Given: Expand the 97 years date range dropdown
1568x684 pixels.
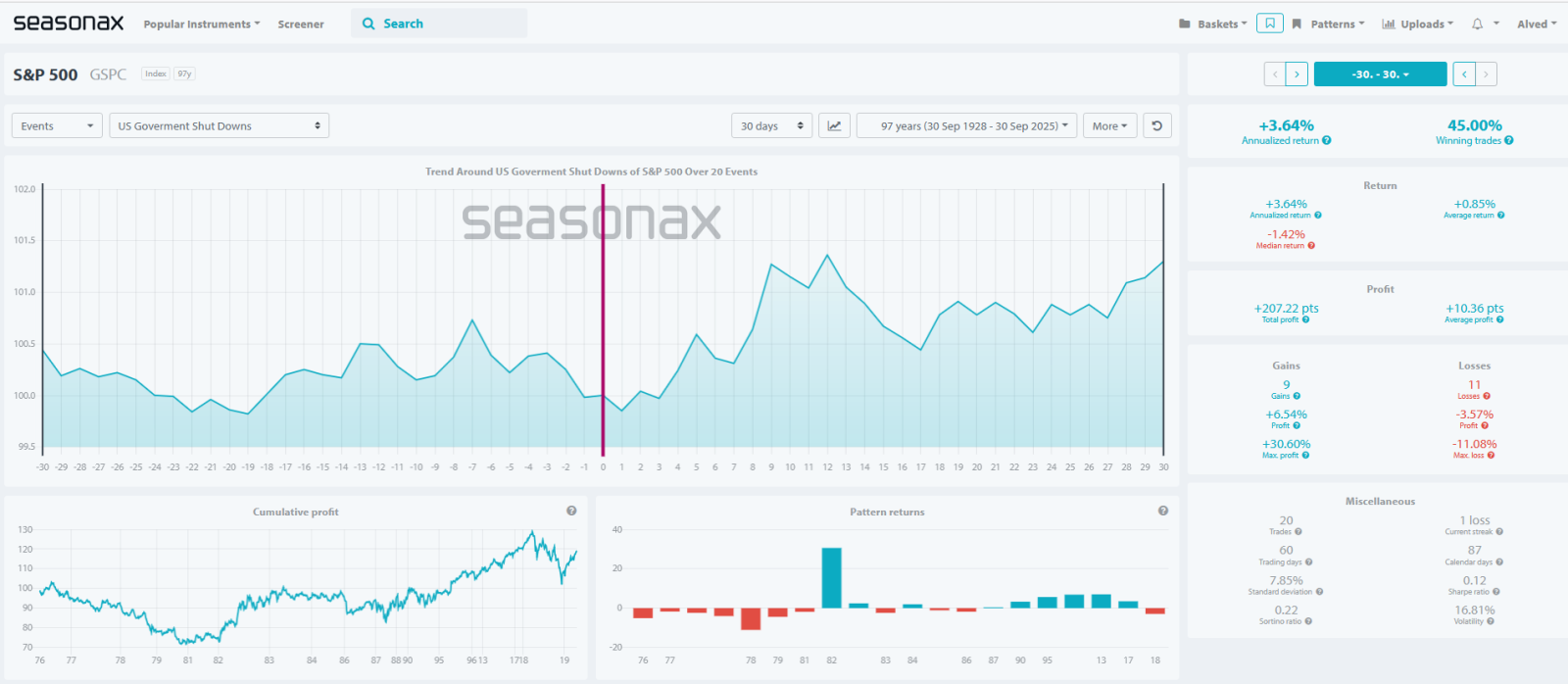Looking at the screenshot, I should coord(967,125).
